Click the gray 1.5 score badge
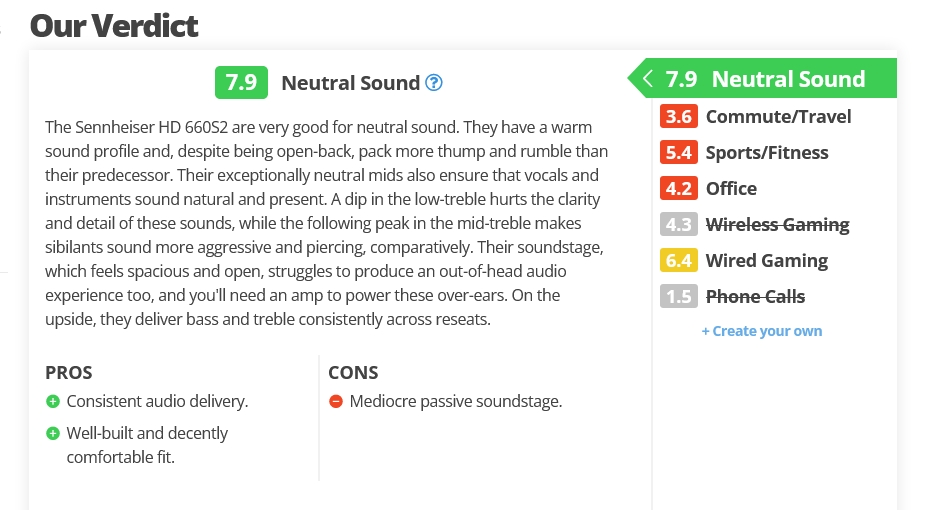The image size is (927, 510). pos(678,297)
